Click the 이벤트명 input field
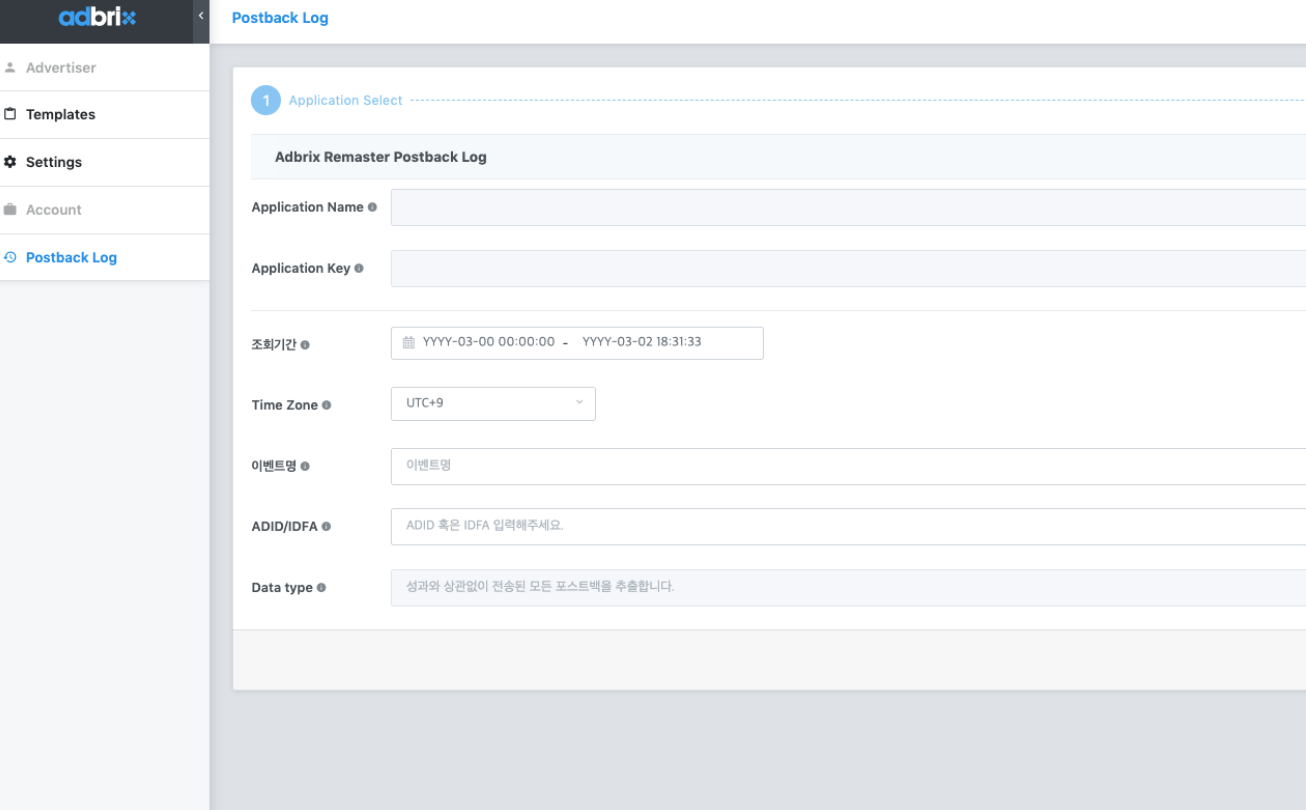 (x=848, y=466)
